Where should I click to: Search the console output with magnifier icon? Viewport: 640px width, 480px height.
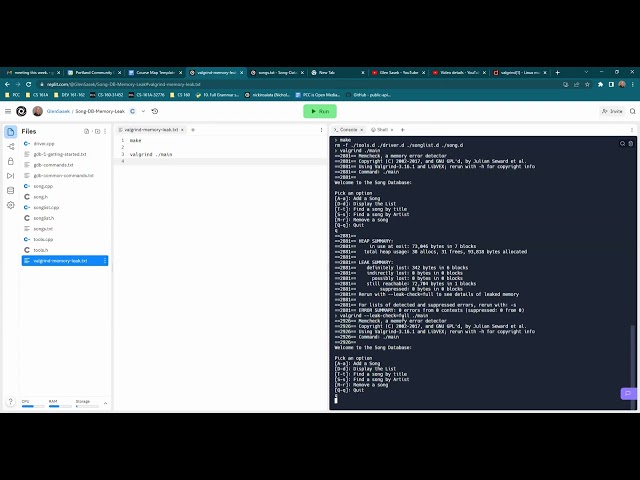pyautogui.click(x=622, y=143)
